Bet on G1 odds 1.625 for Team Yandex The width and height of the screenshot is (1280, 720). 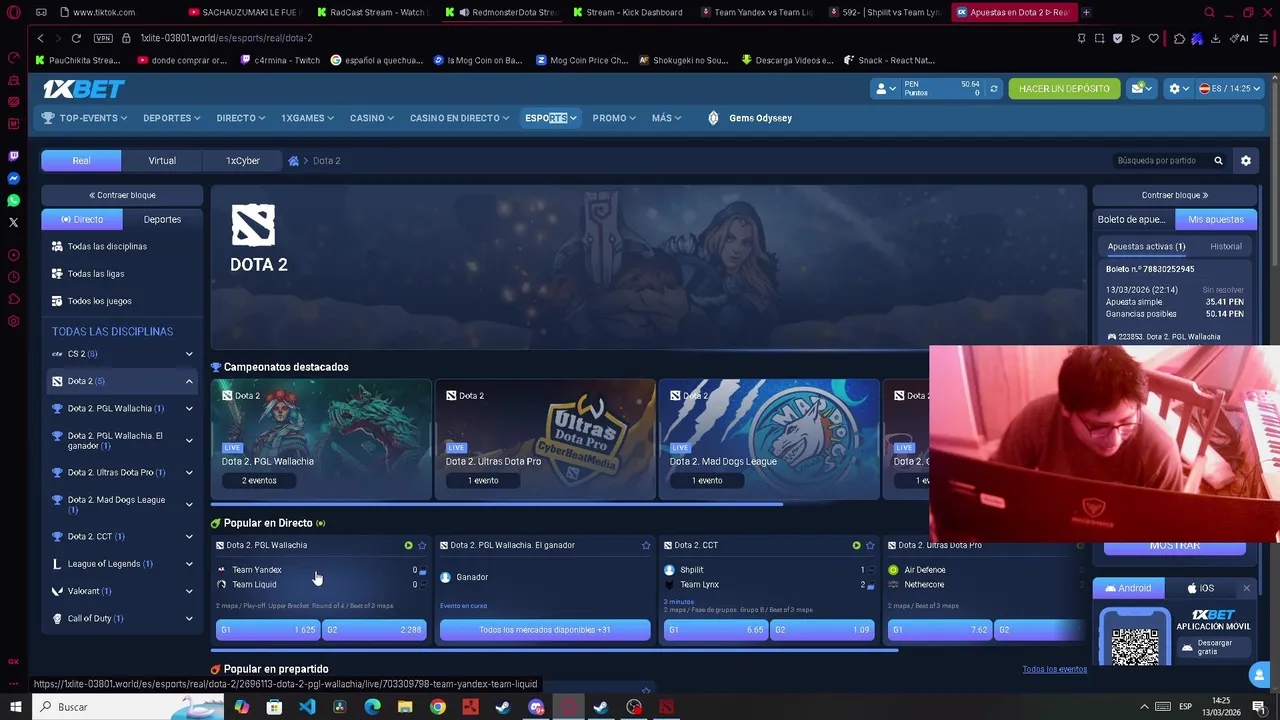(x=267, y=630)
